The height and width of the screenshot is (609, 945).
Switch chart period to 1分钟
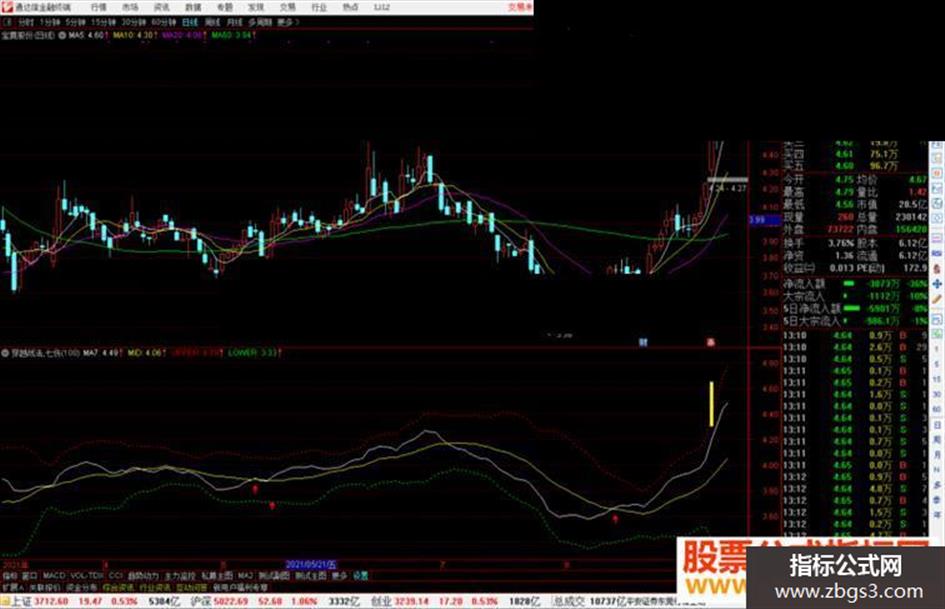49,22
